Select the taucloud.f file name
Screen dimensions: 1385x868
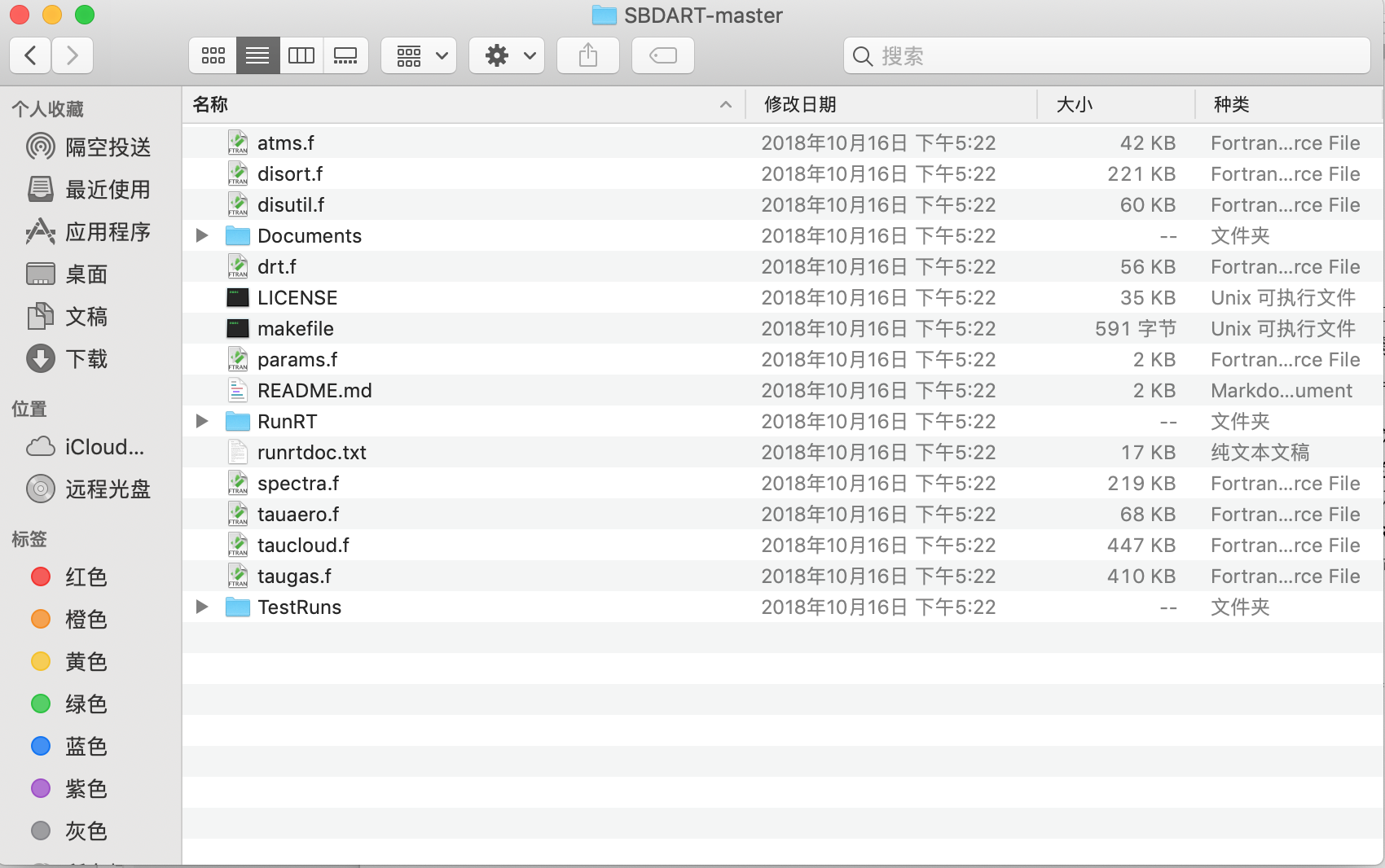[303, 546]
